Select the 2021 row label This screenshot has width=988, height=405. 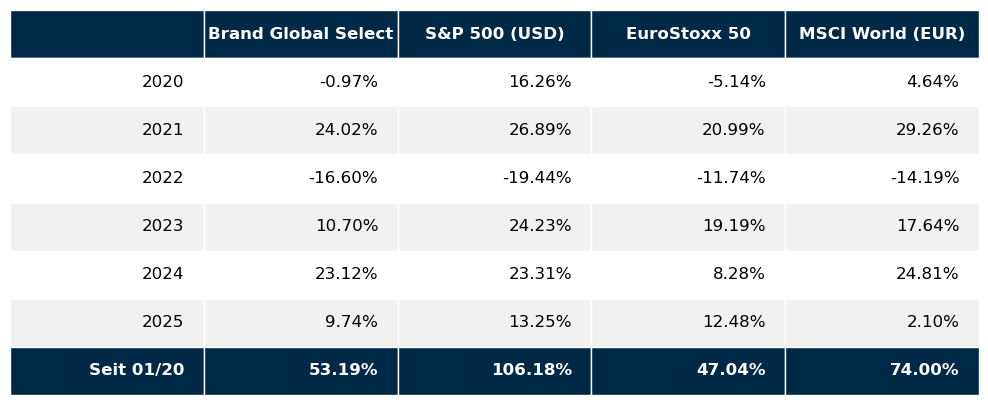[x=162, y=130]
